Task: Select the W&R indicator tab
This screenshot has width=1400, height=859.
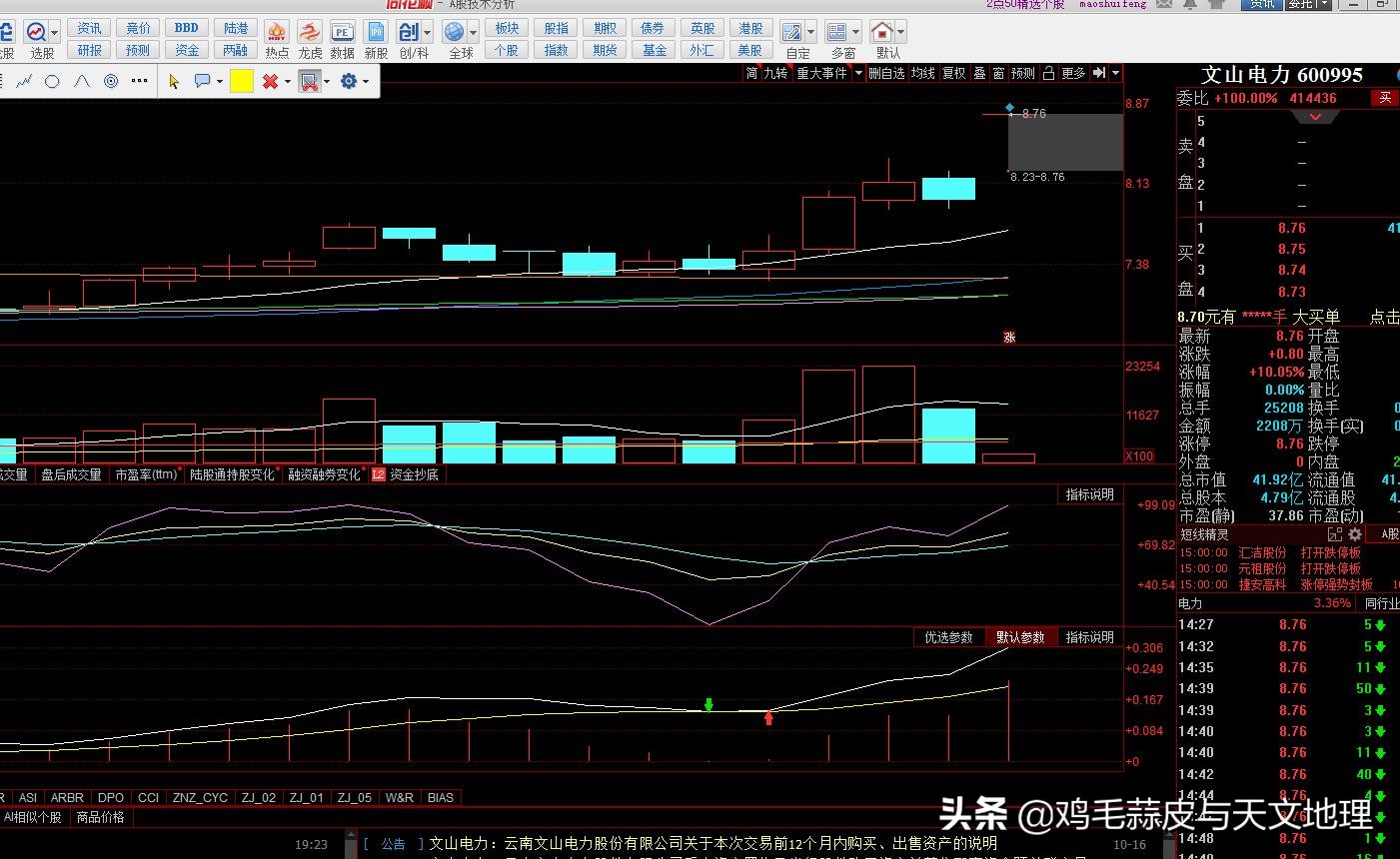Action: 399,797
